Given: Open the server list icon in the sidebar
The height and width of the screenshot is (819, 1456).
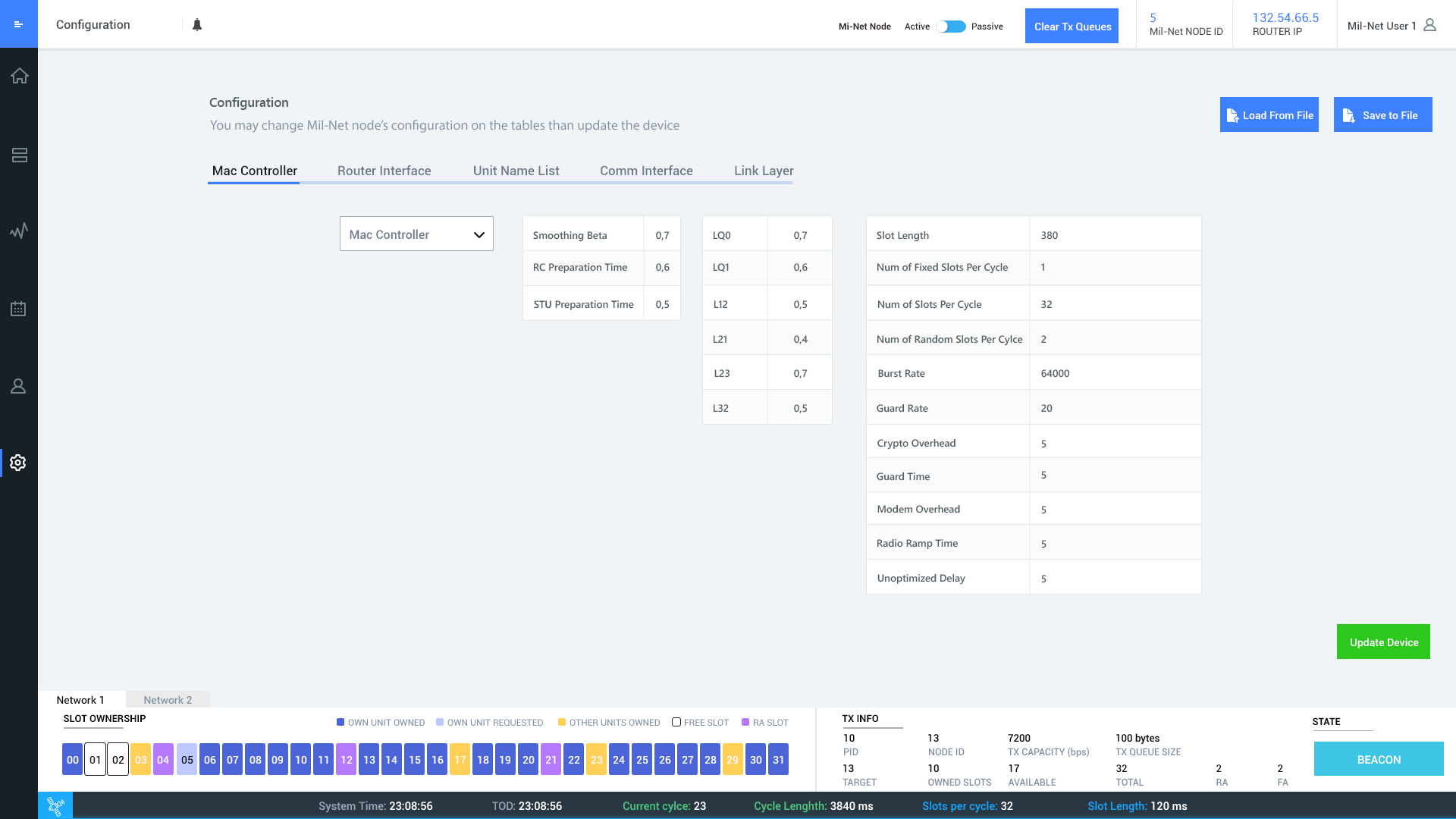Looking at the screenshot, I should tap(19, 155).
